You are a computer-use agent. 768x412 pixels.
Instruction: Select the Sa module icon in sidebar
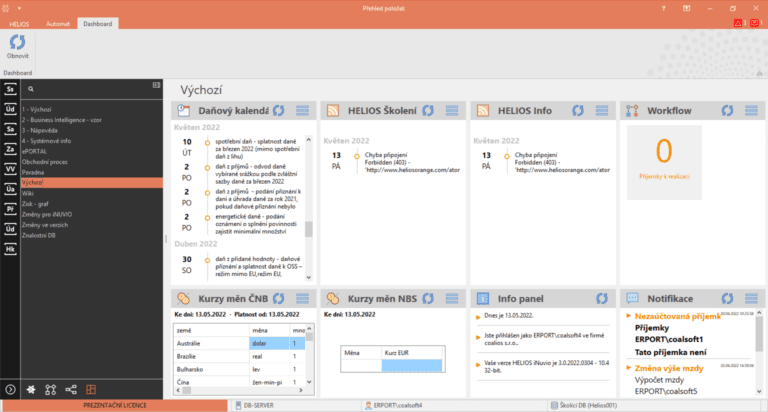(10, 129)
